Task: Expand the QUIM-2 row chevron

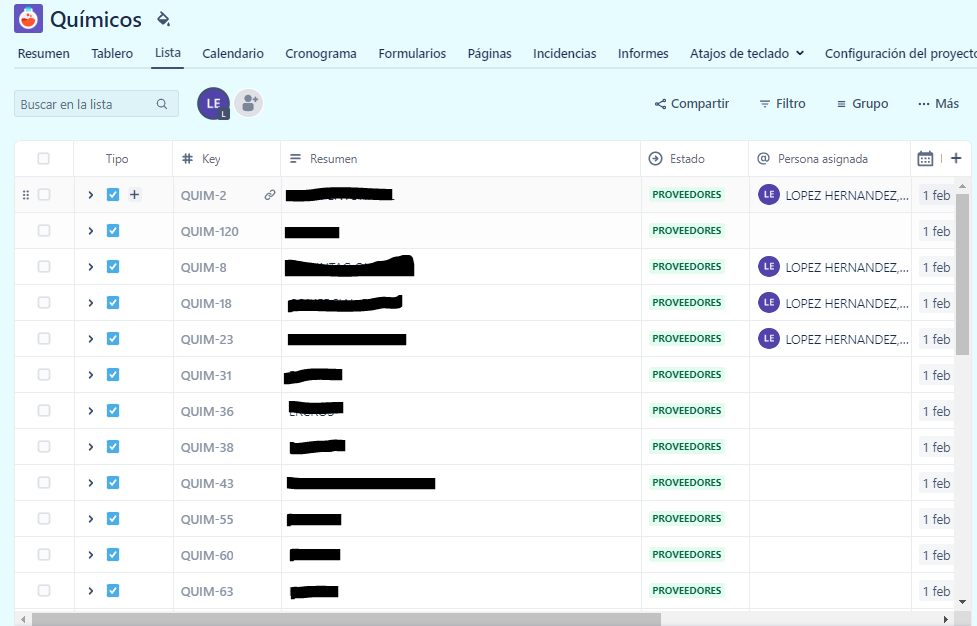Action: tap(90, 195)
